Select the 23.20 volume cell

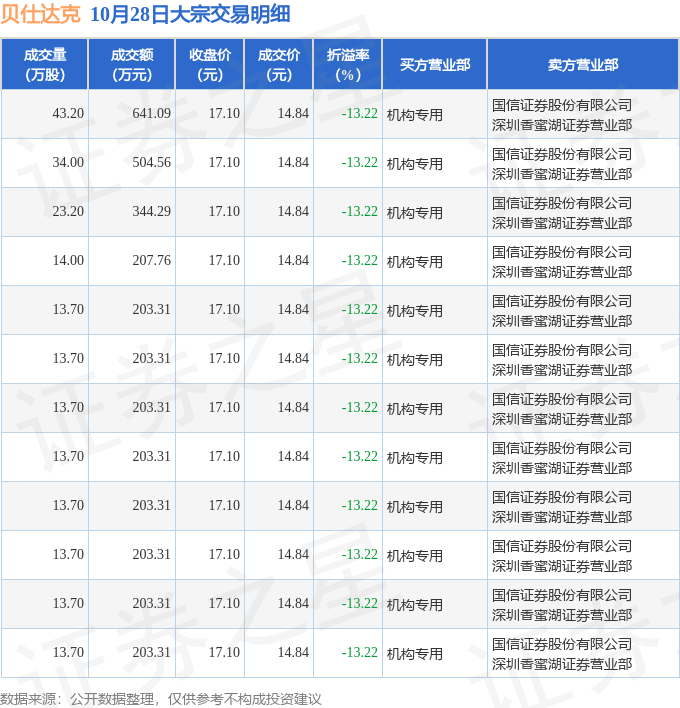pos(68,212)
